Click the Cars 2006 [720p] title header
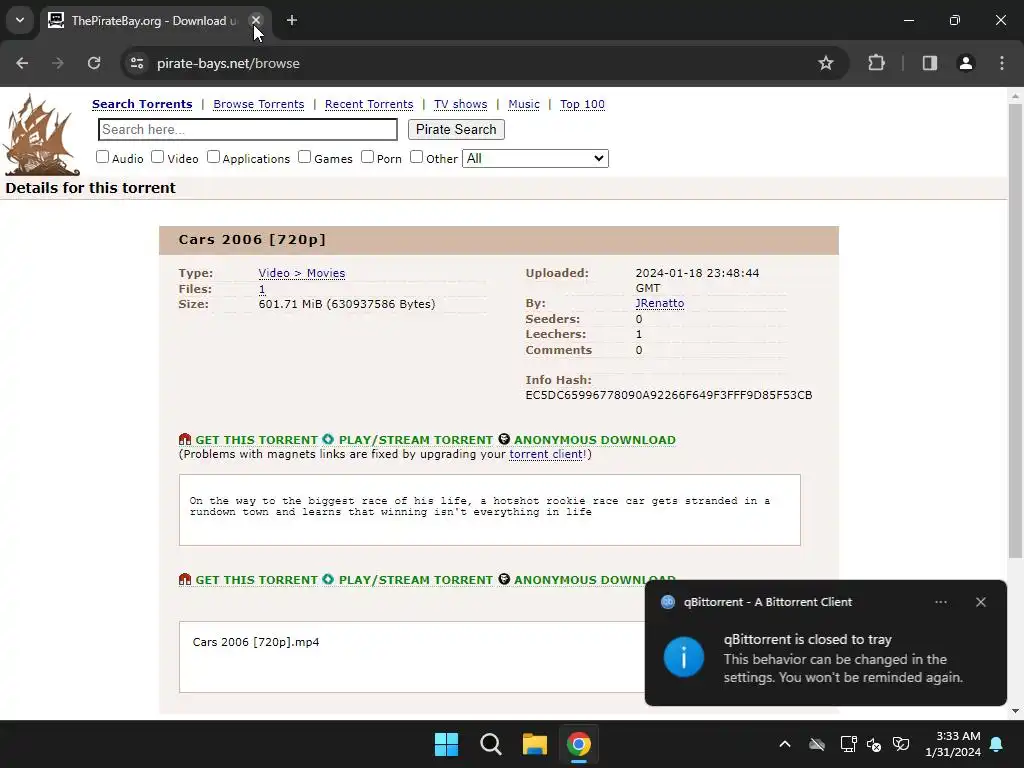1024x768 pixels. click(x=252, y=239)
